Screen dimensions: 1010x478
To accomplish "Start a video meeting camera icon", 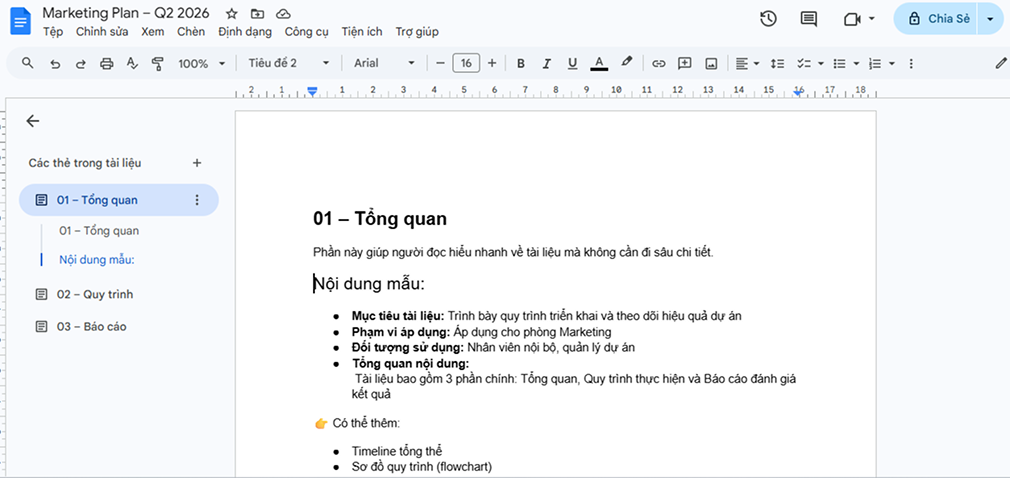I will (x=852, y=19).
